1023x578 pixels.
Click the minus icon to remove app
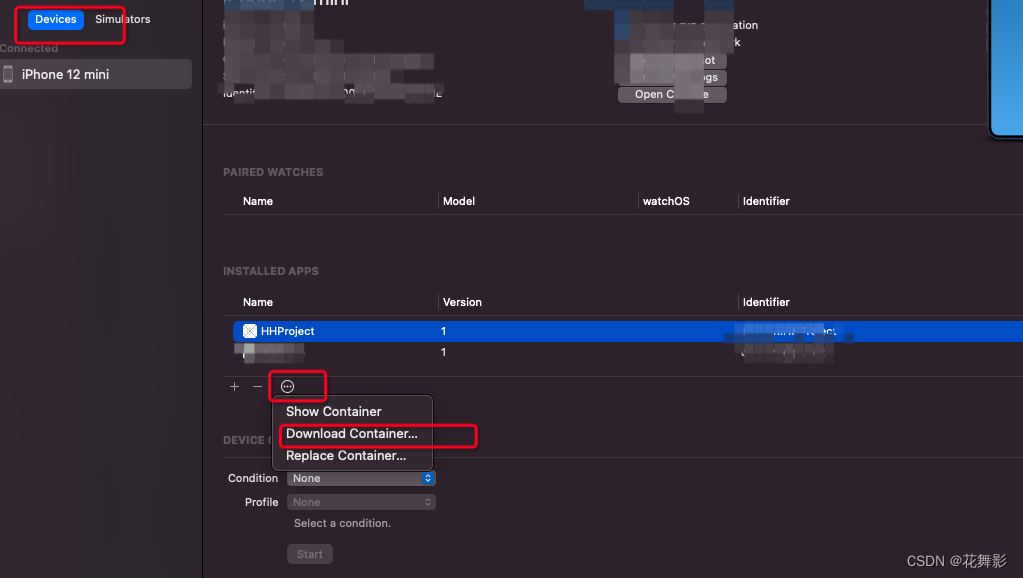coord(258,386)
